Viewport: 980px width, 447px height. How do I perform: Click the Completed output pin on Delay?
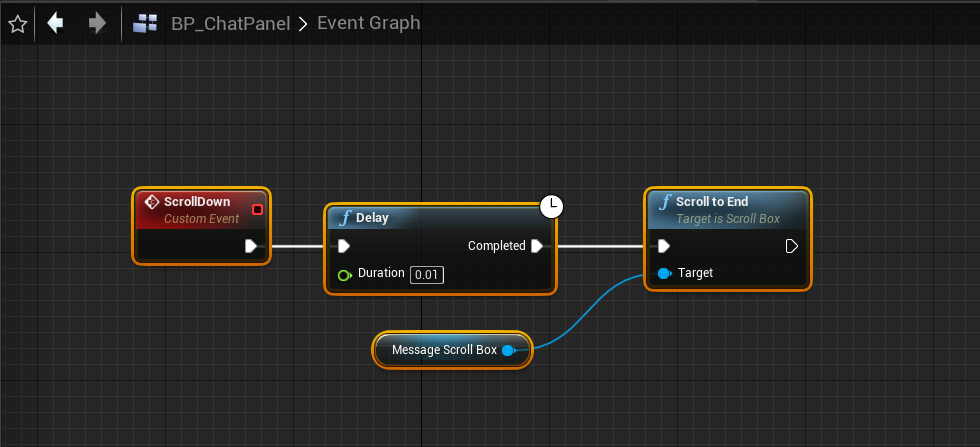(x=538, y=246)
